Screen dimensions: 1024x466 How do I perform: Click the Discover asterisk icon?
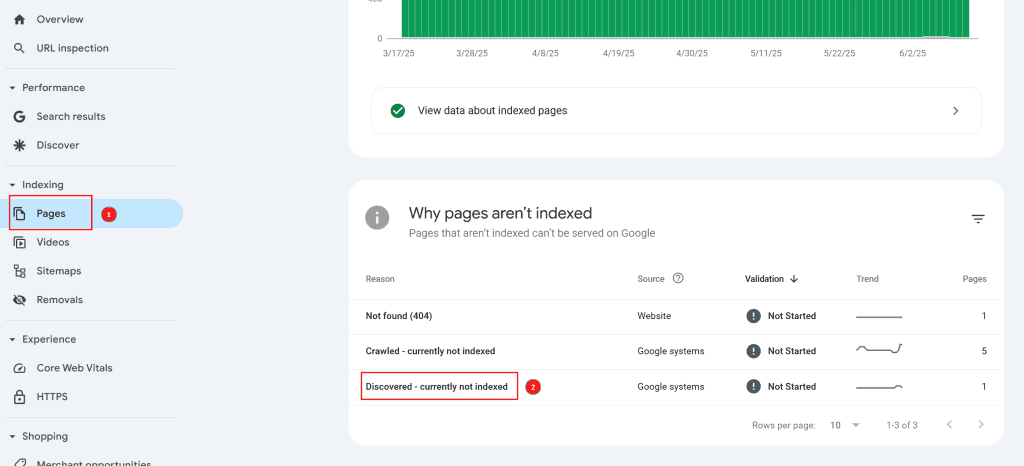[20, 145]
